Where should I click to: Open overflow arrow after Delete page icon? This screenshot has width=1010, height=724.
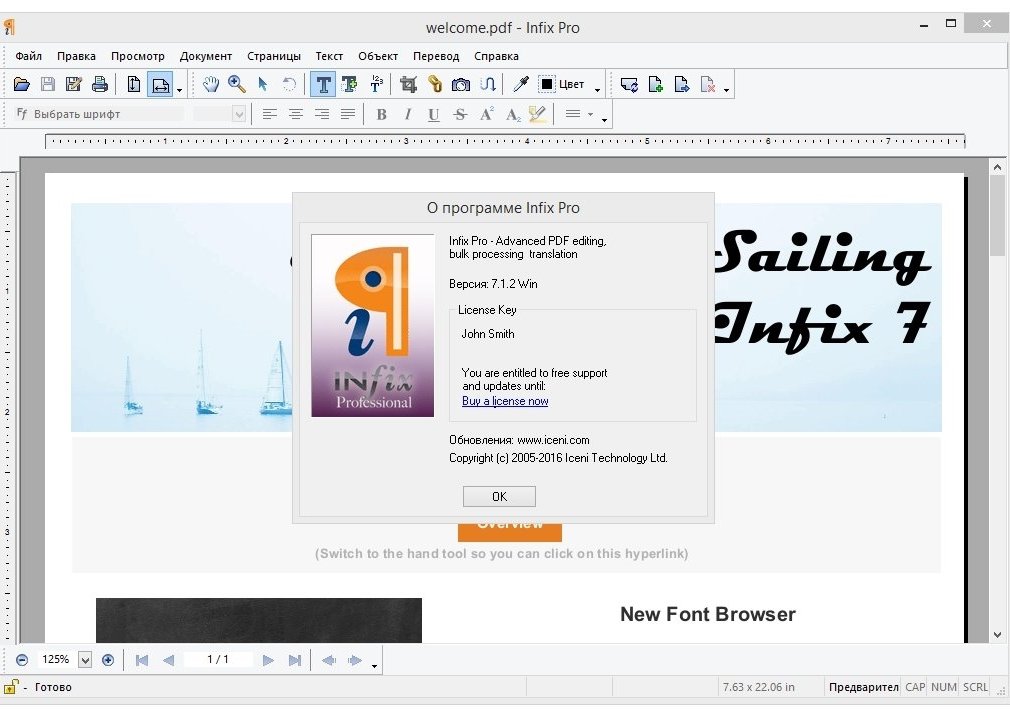pos(727,90)
